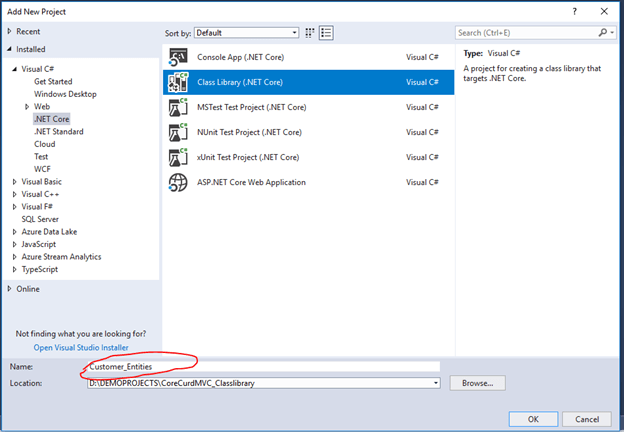Select Windows Desktop category

coord(65,94)
